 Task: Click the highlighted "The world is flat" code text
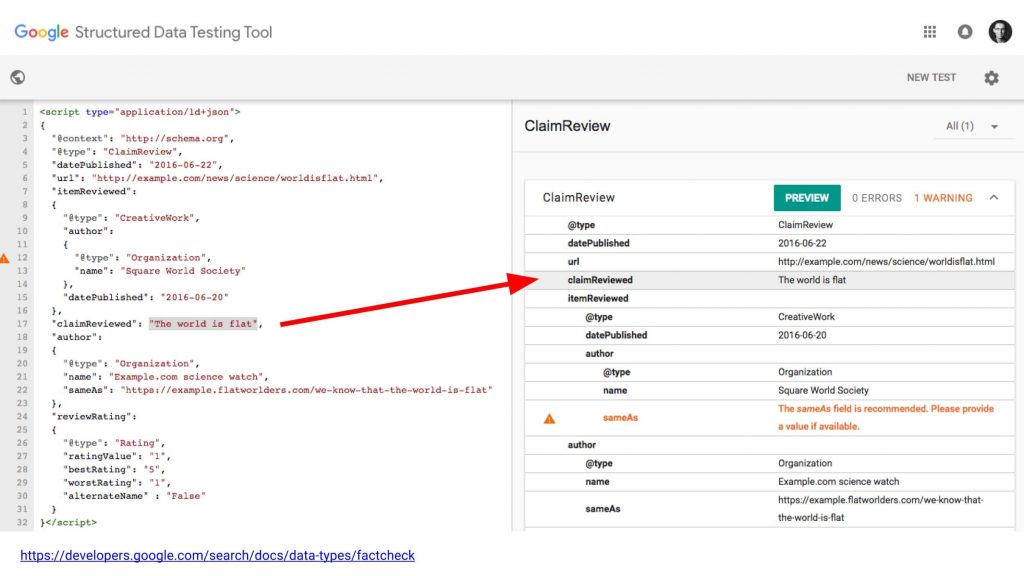click(x=203, y=324)
